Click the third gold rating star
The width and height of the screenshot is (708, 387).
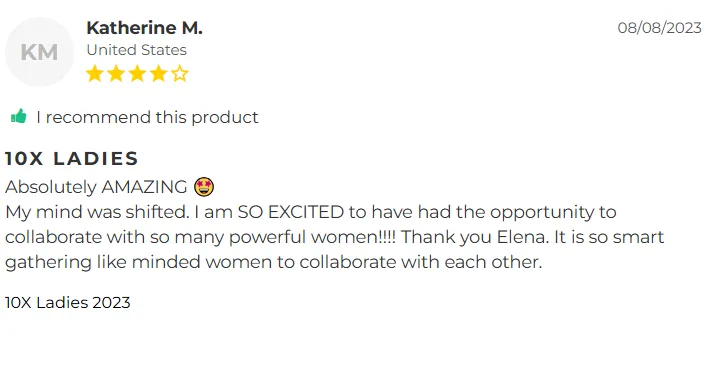[137, 74]
